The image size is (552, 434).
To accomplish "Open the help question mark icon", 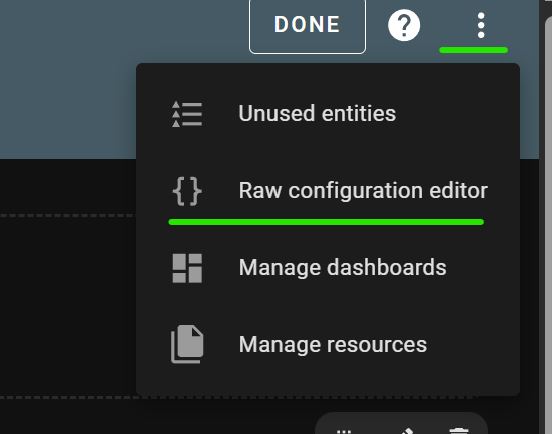I will coord(404,25).
